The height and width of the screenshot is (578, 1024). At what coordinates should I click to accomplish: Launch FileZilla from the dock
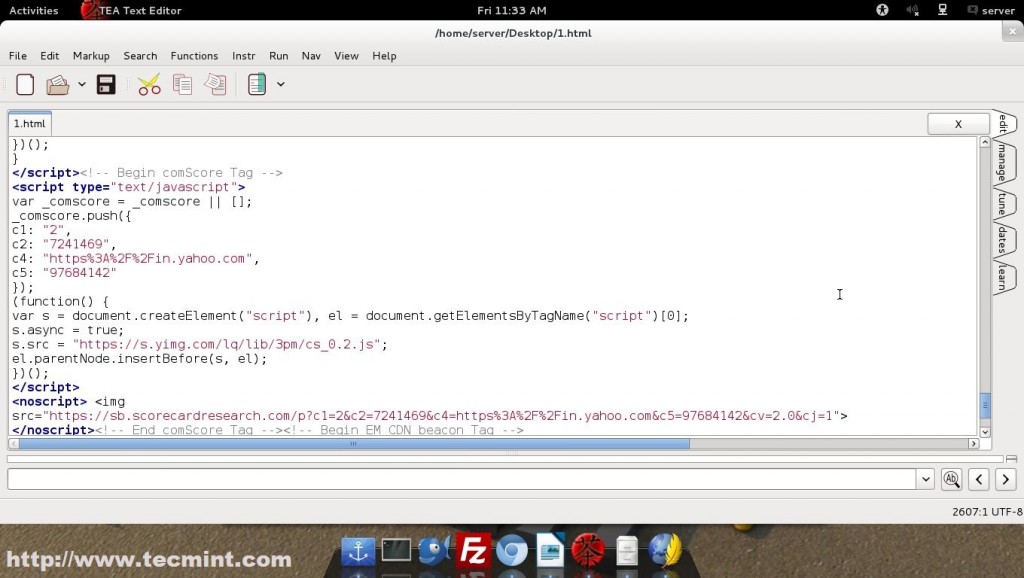[472, 550]
